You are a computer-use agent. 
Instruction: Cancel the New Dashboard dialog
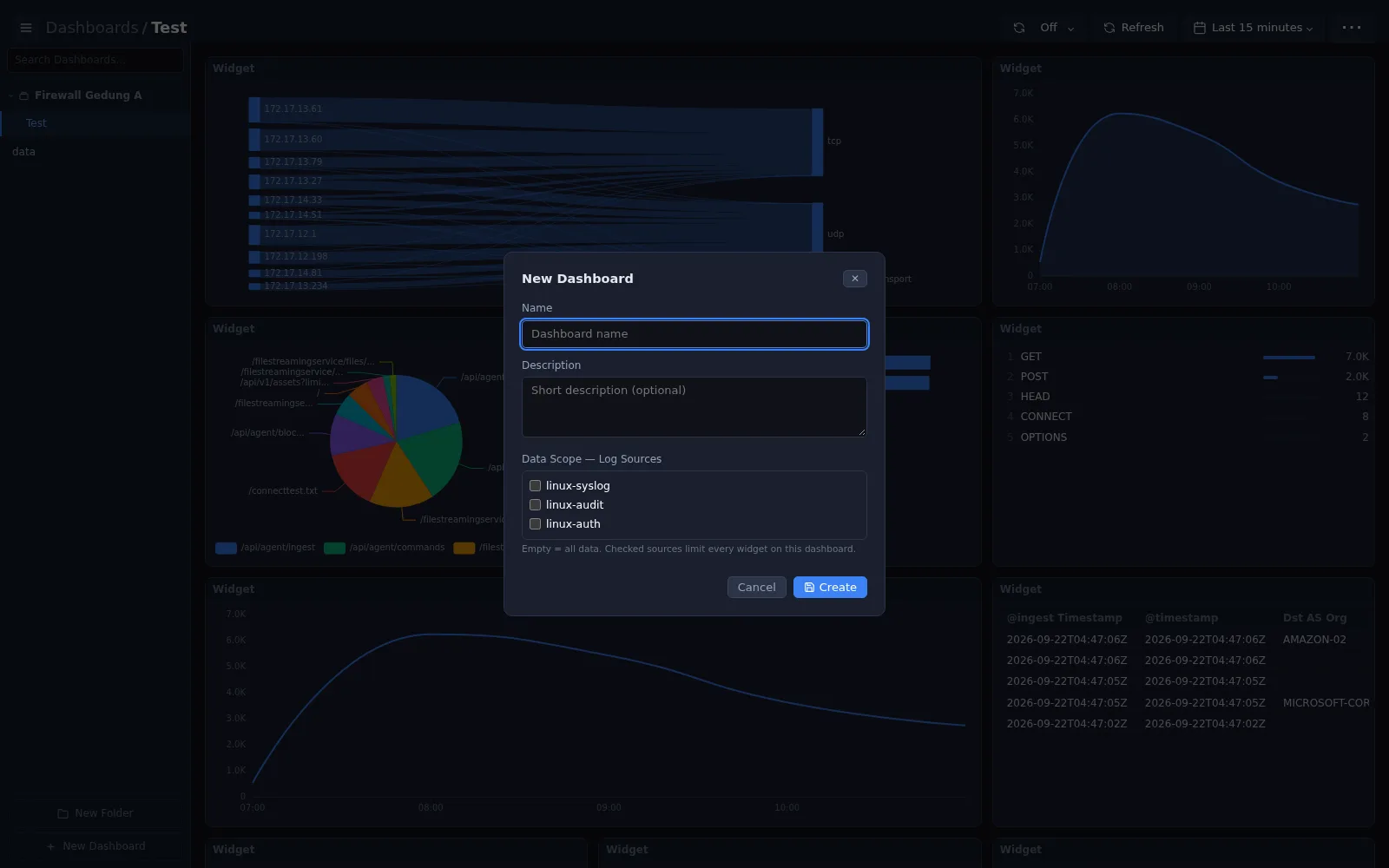coord(756,588)
